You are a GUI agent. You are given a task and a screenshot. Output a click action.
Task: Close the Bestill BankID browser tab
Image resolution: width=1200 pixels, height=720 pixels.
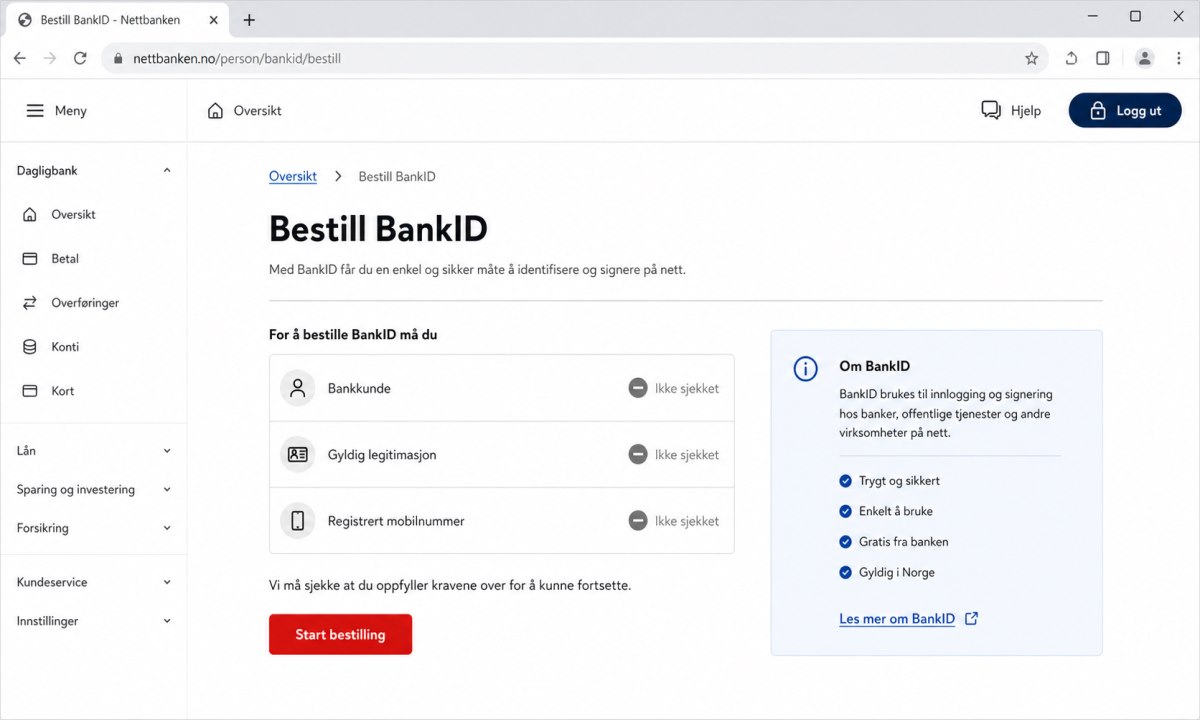click(x=214, y=20)
